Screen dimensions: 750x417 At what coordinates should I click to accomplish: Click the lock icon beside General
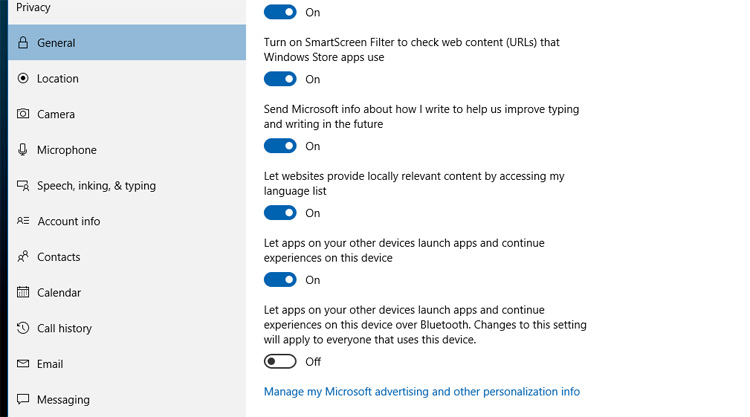pyautogui.click(x=23, y=43)
